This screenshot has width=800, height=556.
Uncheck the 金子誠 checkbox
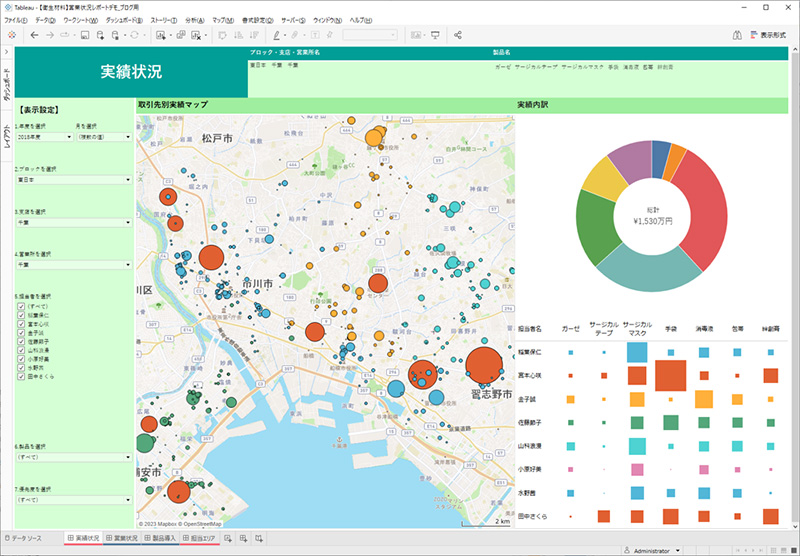point(21,331)
